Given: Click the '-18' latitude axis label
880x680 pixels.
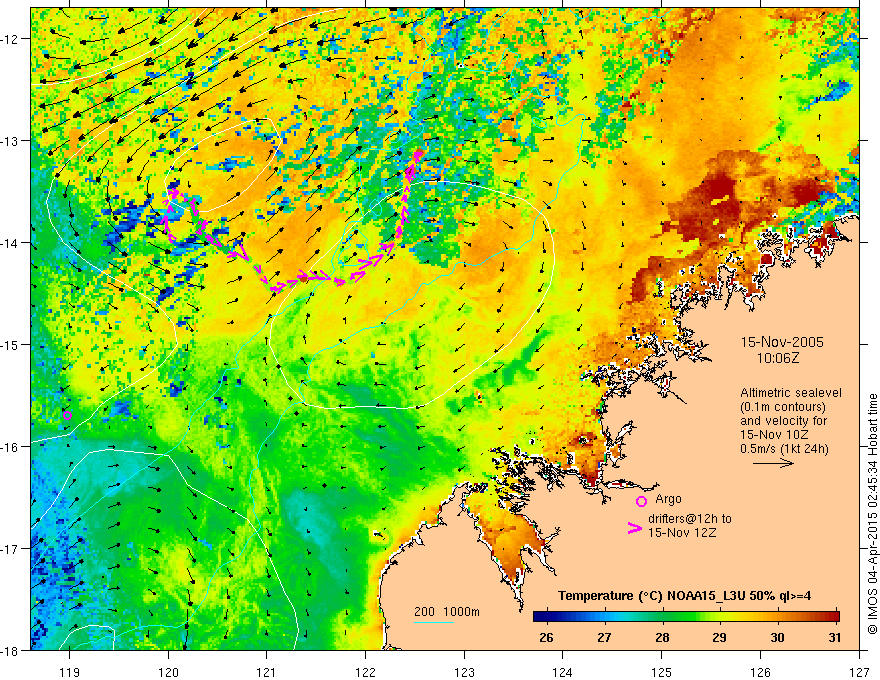Looking at the screenshot, I should coord(10,650).
